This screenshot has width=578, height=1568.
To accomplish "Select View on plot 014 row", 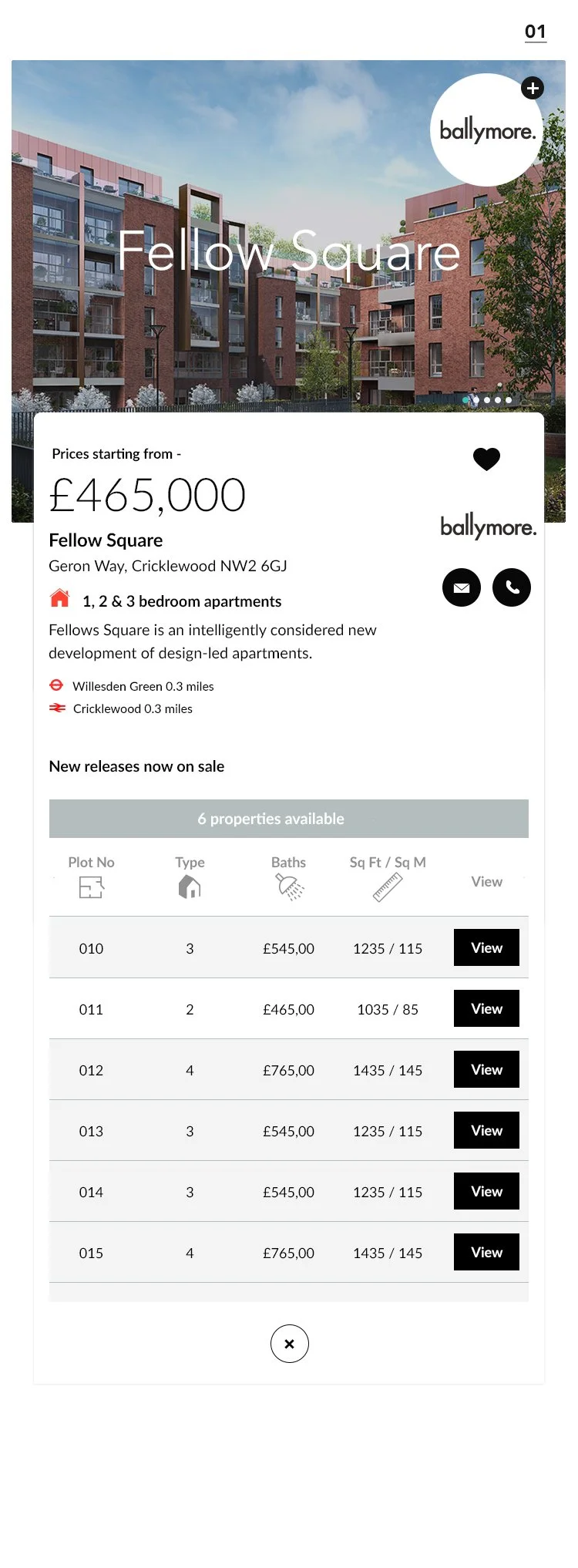I will pyautogui.click(x=486, y=1192).
